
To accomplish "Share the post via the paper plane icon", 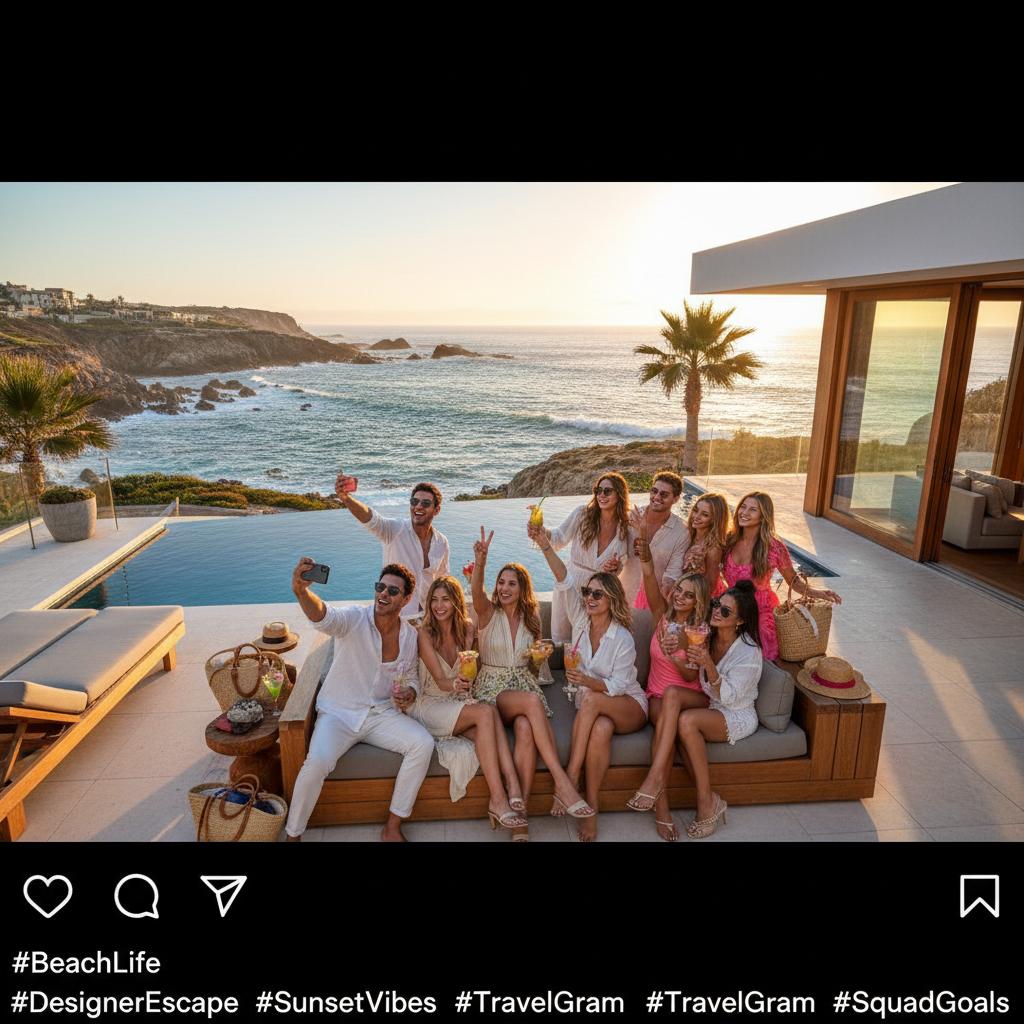I will point(223,895).
